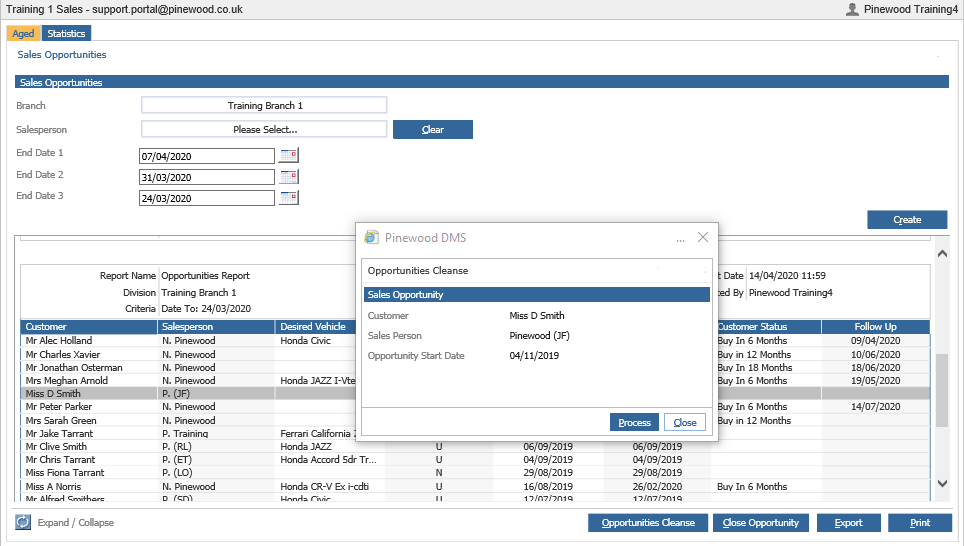Click the Create report button
The width and height of the screenshot is (964, 546).
pos(907,220)
